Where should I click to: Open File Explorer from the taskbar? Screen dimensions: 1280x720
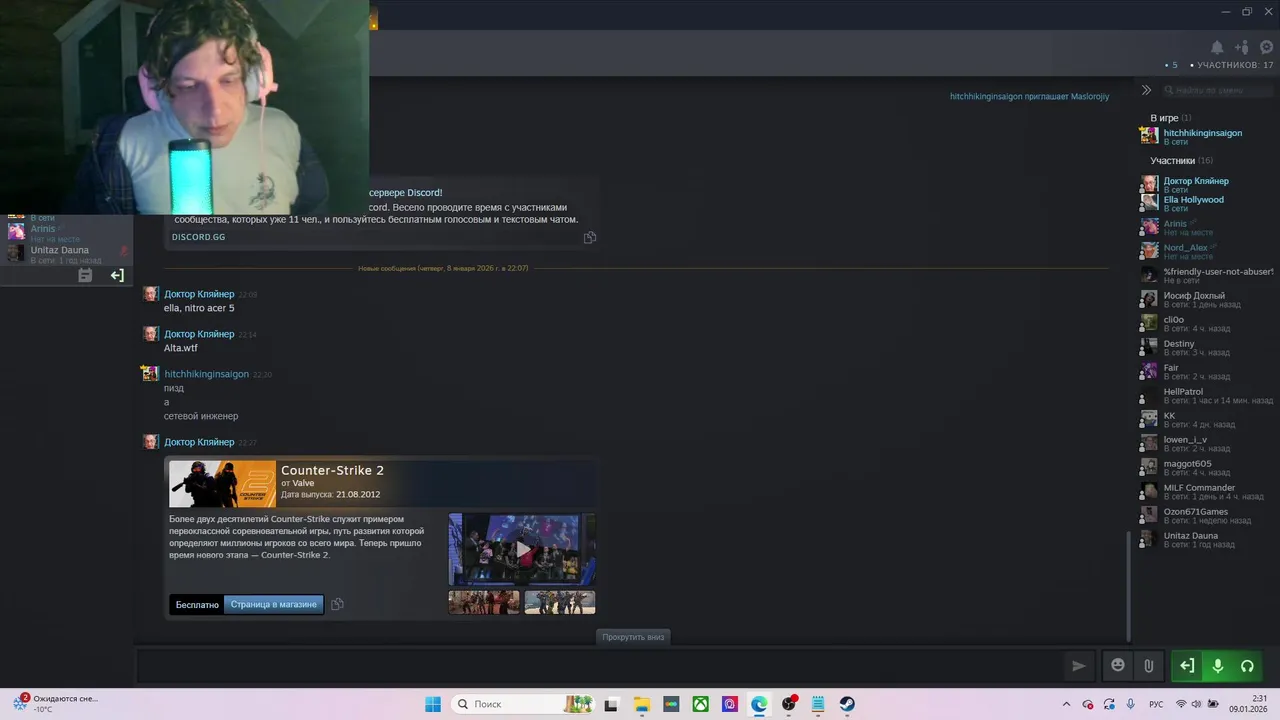point(641,704)
